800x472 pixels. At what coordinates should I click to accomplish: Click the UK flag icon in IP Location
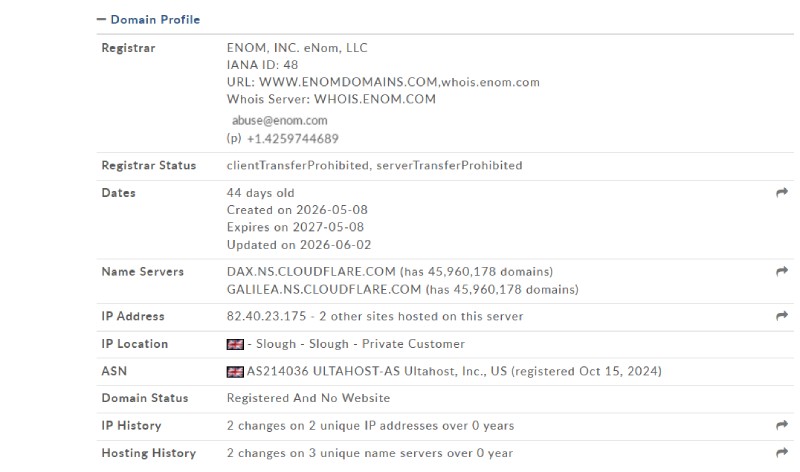pos(235,344)
